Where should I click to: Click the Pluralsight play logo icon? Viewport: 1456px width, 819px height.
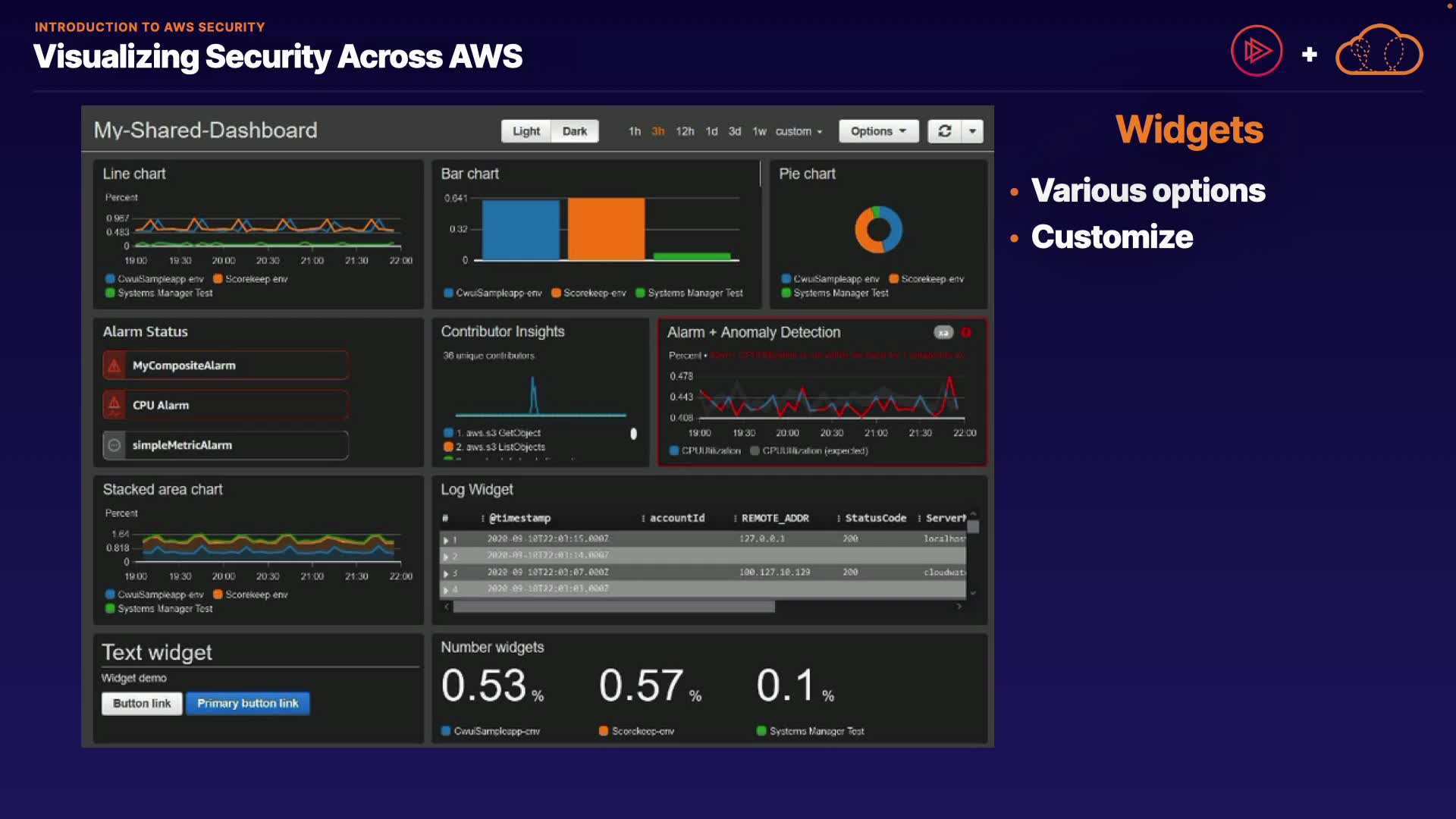(1257, 52)
